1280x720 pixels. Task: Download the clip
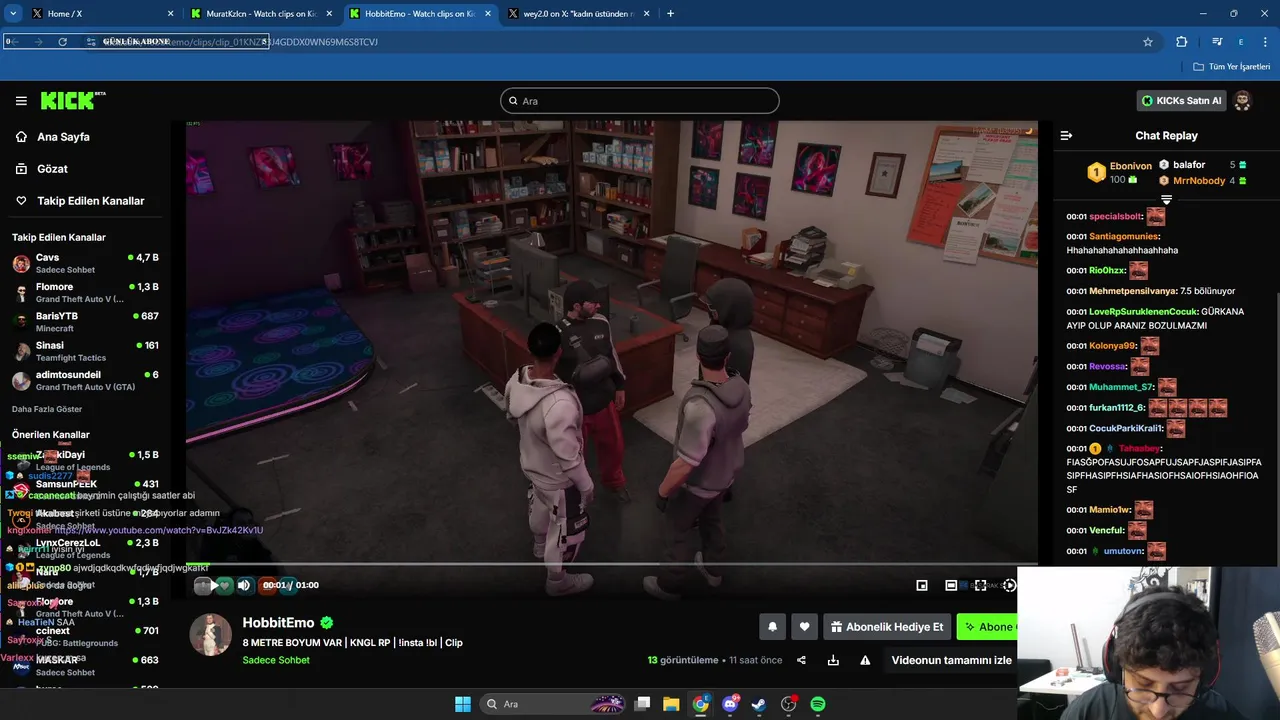click(833, 660)
